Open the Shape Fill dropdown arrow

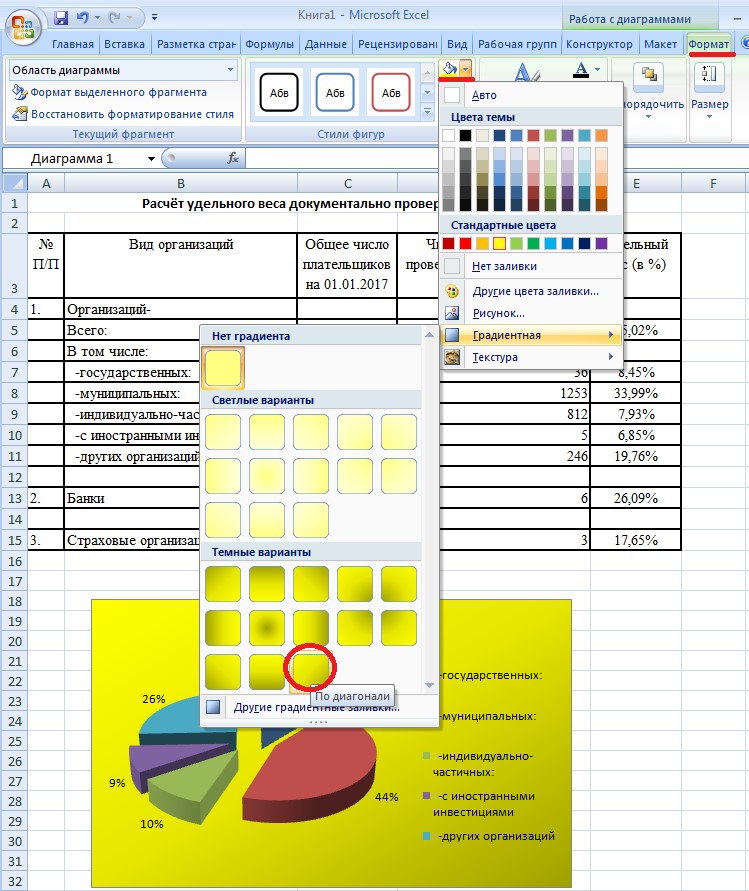(x=466, y=69)
